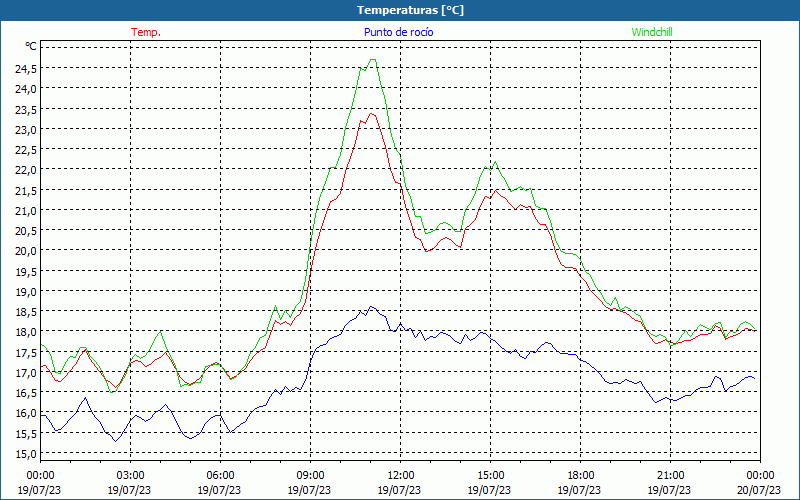Click the 22,0 y-axis value
This screenshot has width=800, height=500.
[x=26, y=169]
